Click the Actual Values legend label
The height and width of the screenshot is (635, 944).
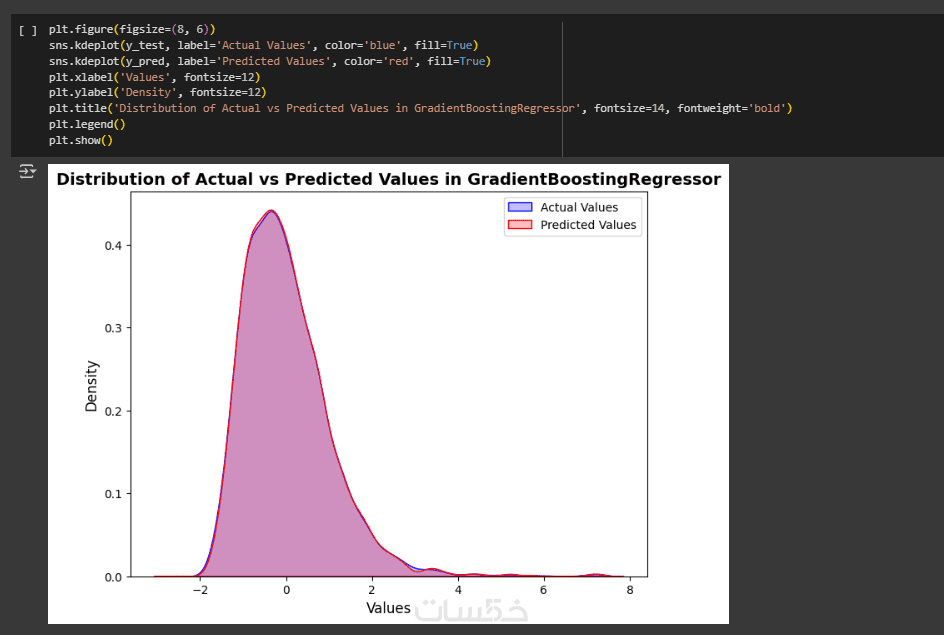[579, 207]
